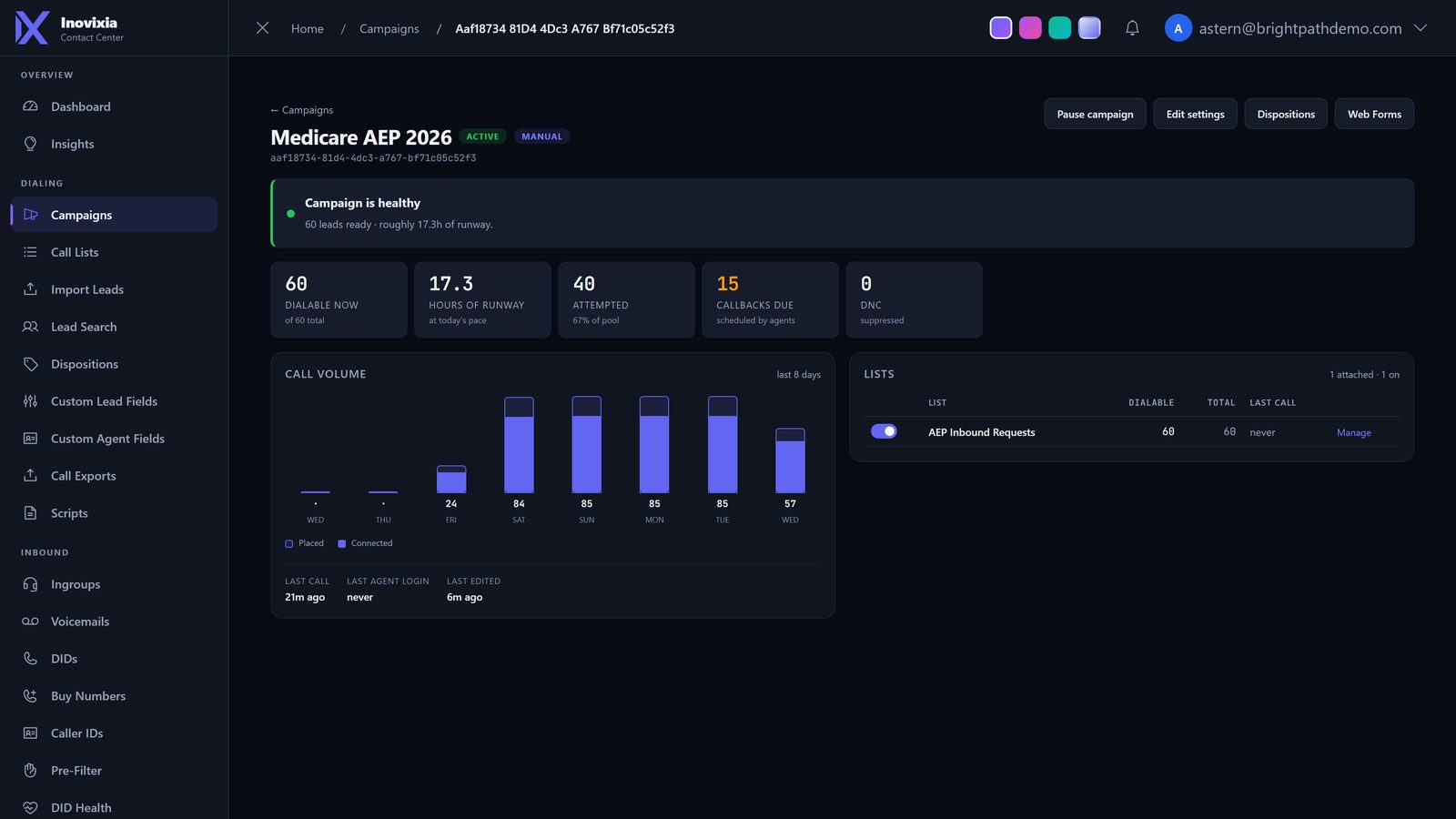Click the Callbacks Due stat card
The image size is (1456, 819).
point(770,299)
